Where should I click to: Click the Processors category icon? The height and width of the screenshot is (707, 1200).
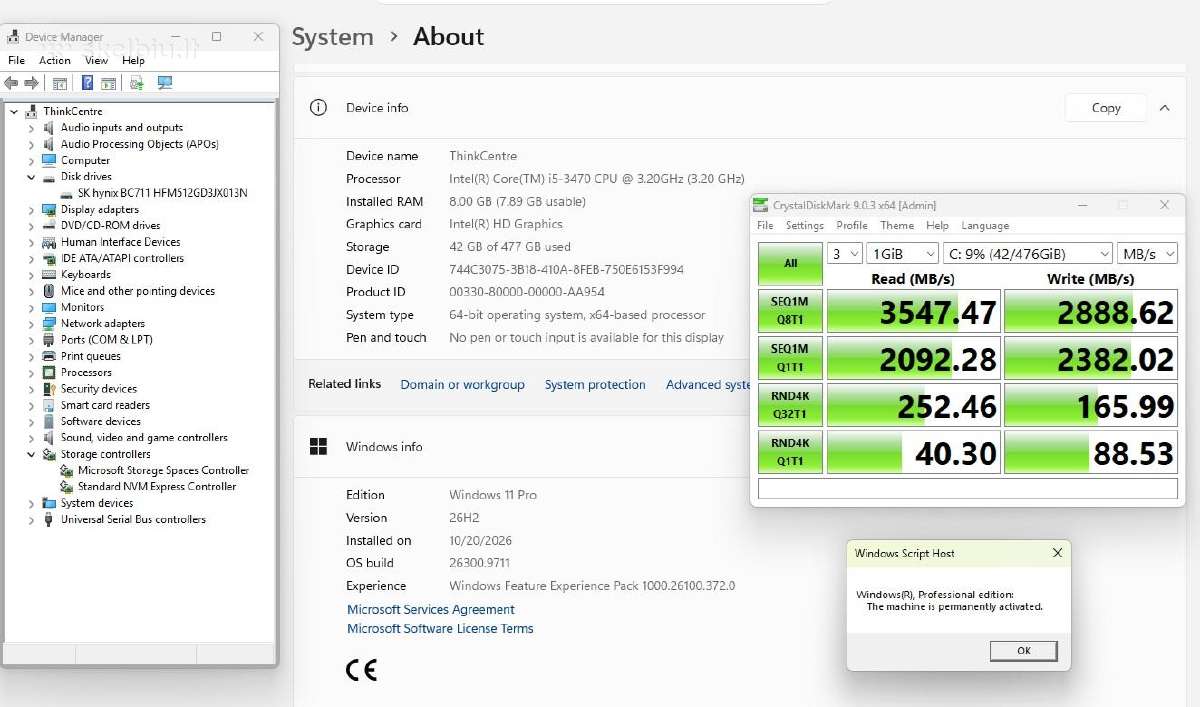tap(49, 373)
